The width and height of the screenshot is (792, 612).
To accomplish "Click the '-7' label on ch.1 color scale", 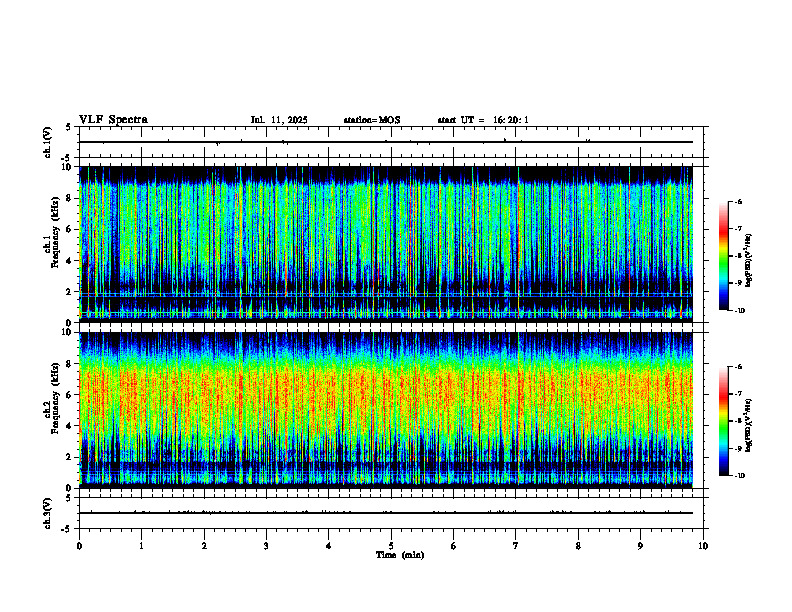I will tap(738, 229).
